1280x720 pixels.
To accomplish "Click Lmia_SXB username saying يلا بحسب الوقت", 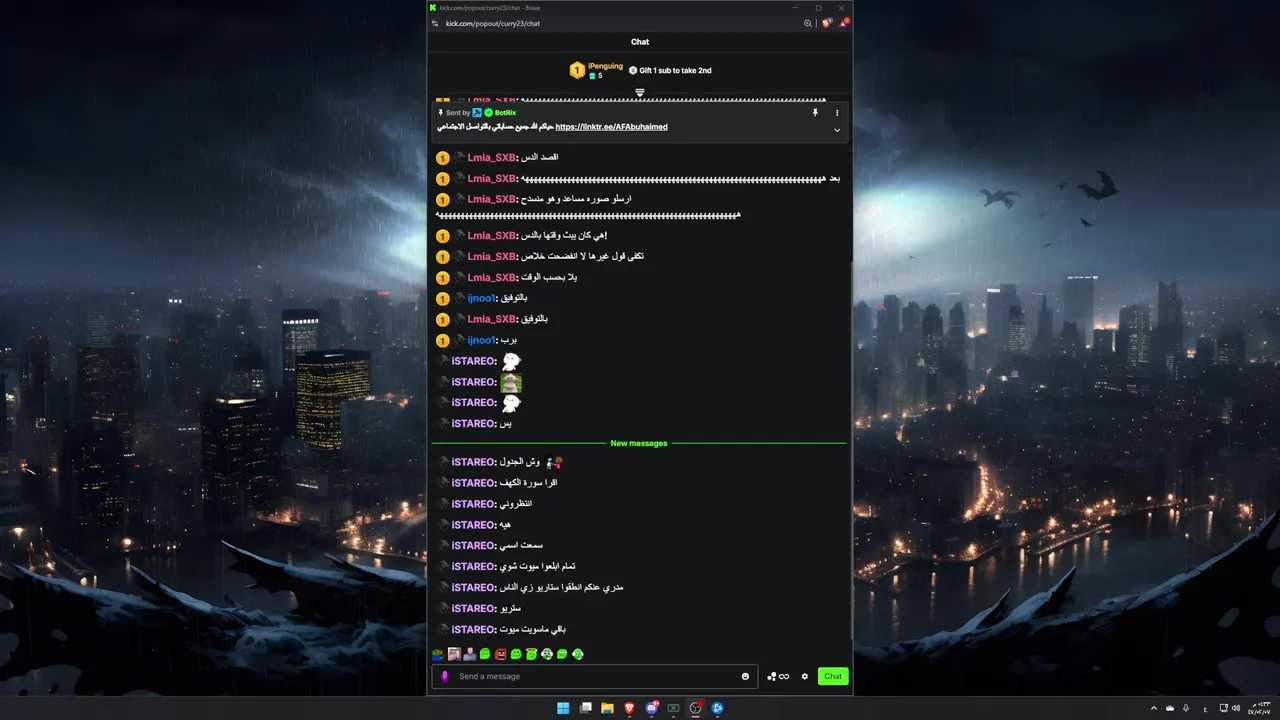I will tap(491, 277).
